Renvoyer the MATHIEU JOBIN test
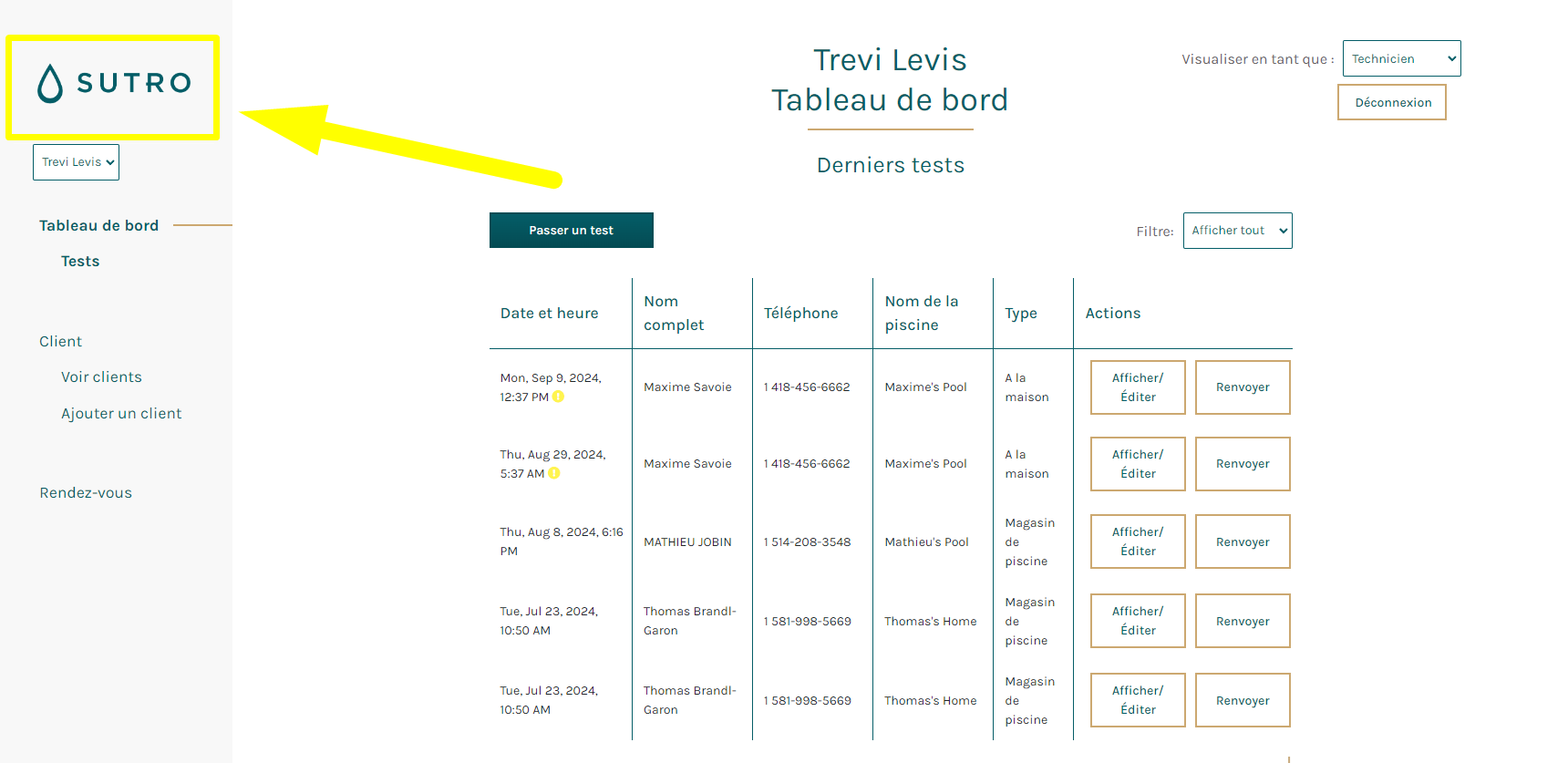 (1243, 541)
